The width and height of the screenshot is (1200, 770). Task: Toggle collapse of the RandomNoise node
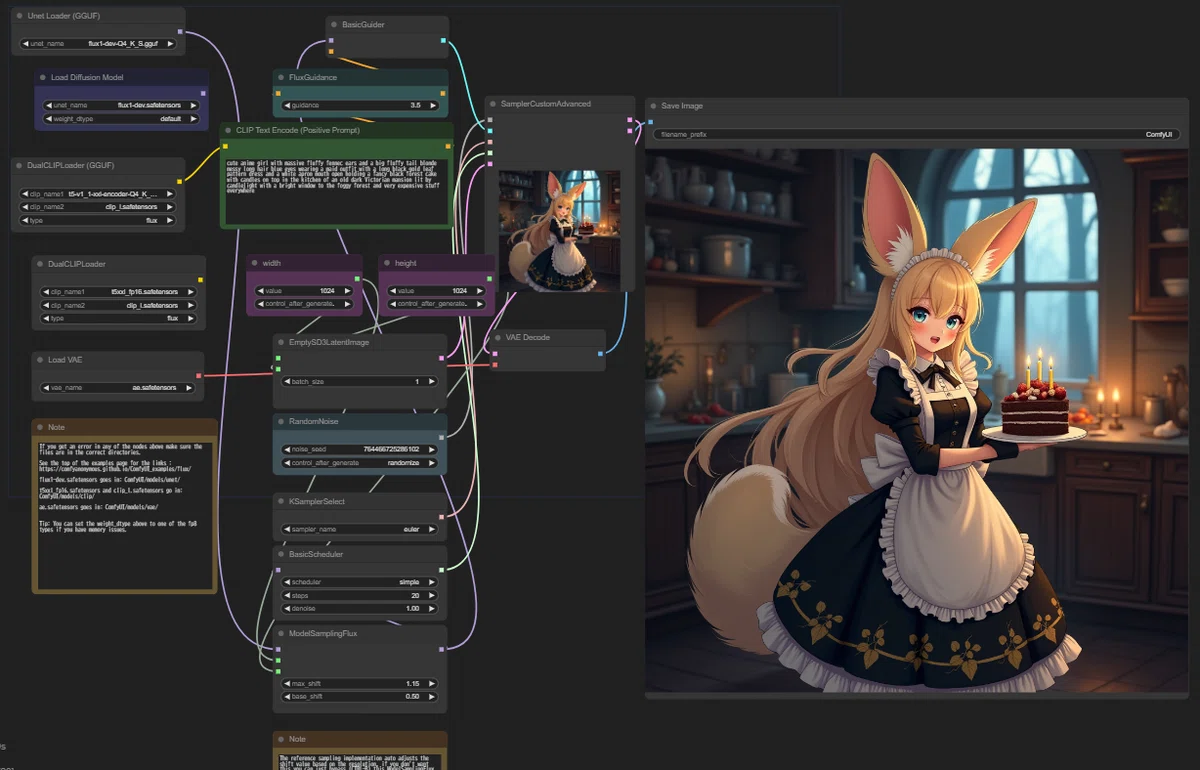coord(281,421)
